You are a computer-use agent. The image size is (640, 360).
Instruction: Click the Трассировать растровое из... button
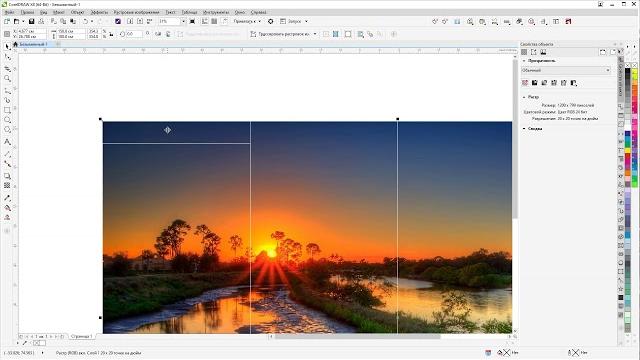283,34
